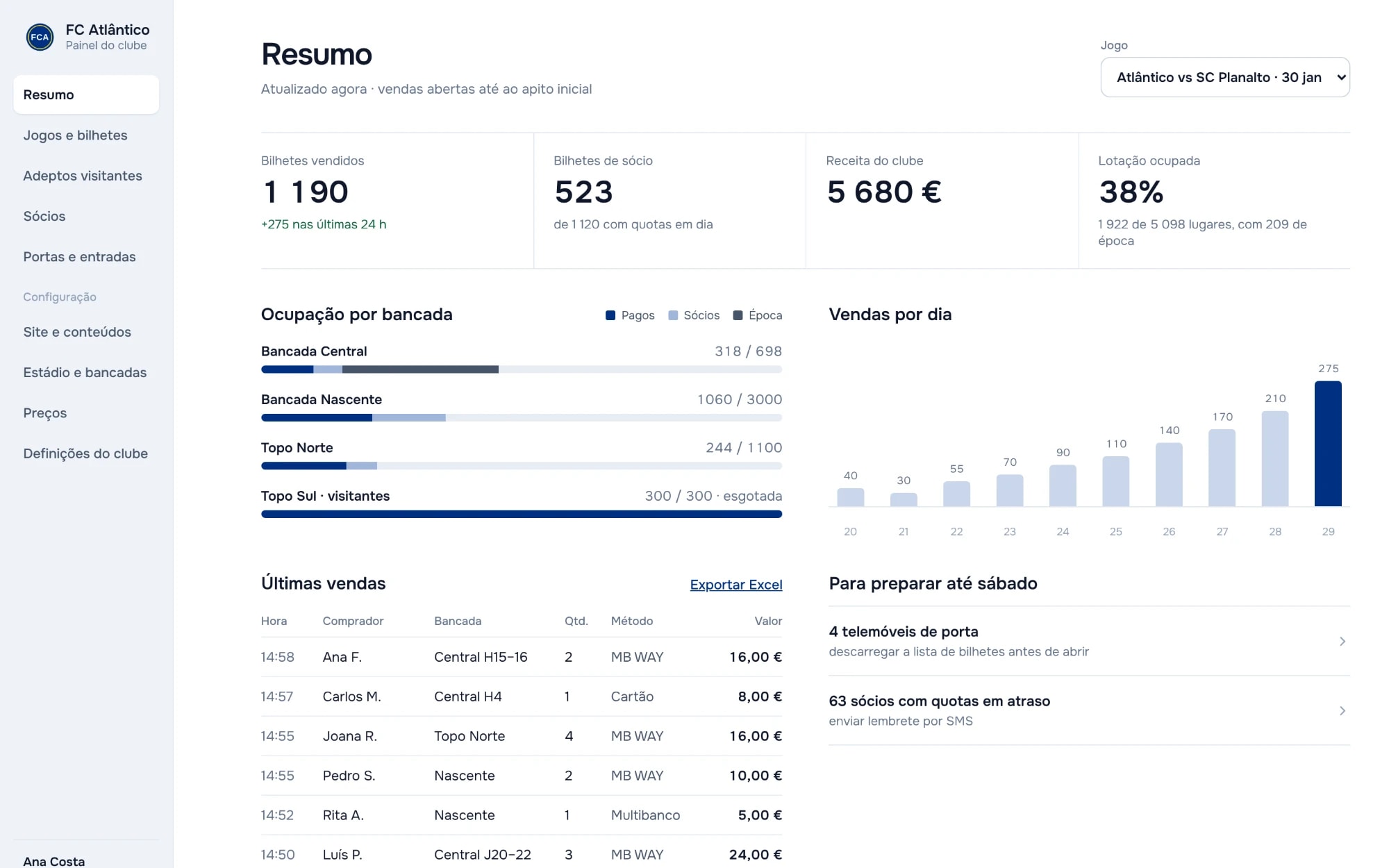Open Site e conteúdos settings

86,332
